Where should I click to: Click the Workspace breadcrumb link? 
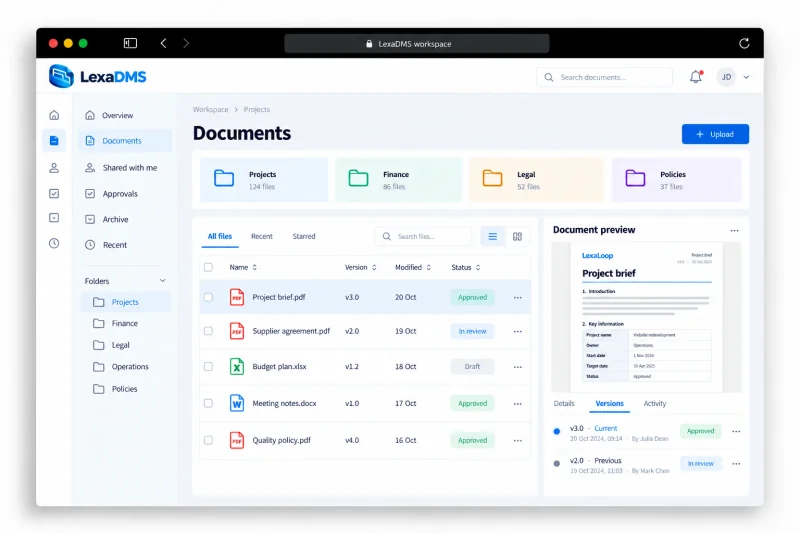(x=211, y=109)
